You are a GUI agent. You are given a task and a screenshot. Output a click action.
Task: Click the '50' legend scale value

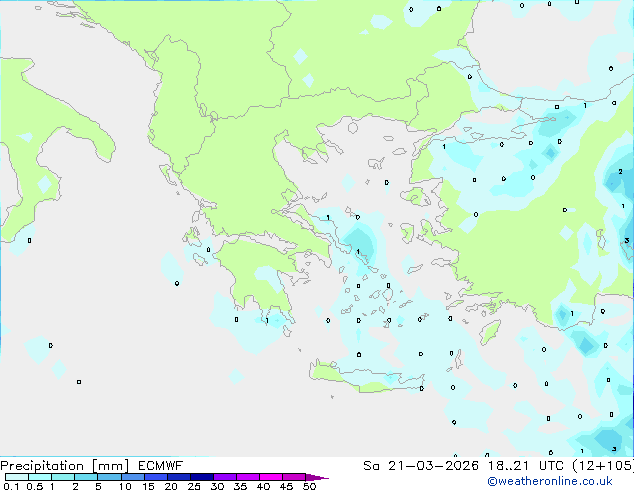[x=309, y=486]
